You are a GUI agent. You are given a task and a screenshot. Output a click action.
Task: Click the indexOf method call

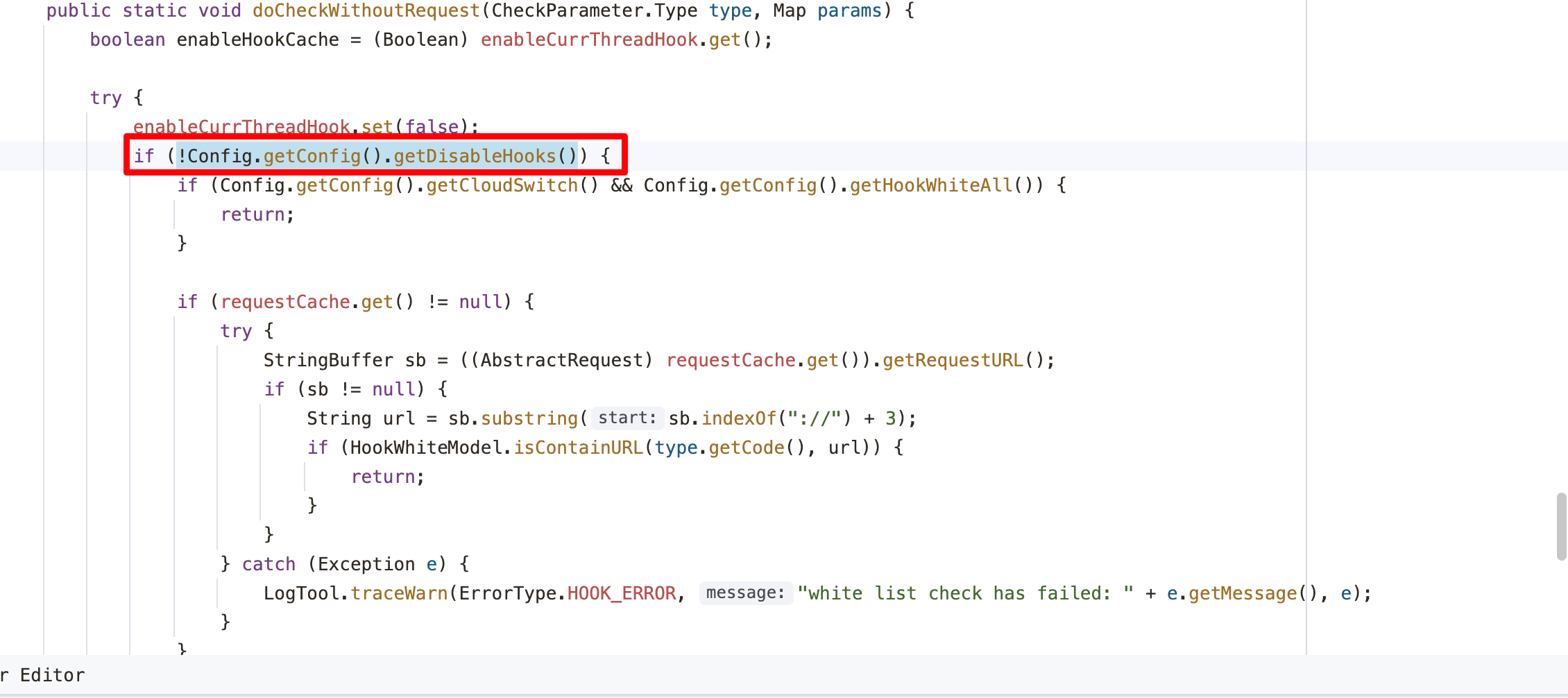(739, 418)
